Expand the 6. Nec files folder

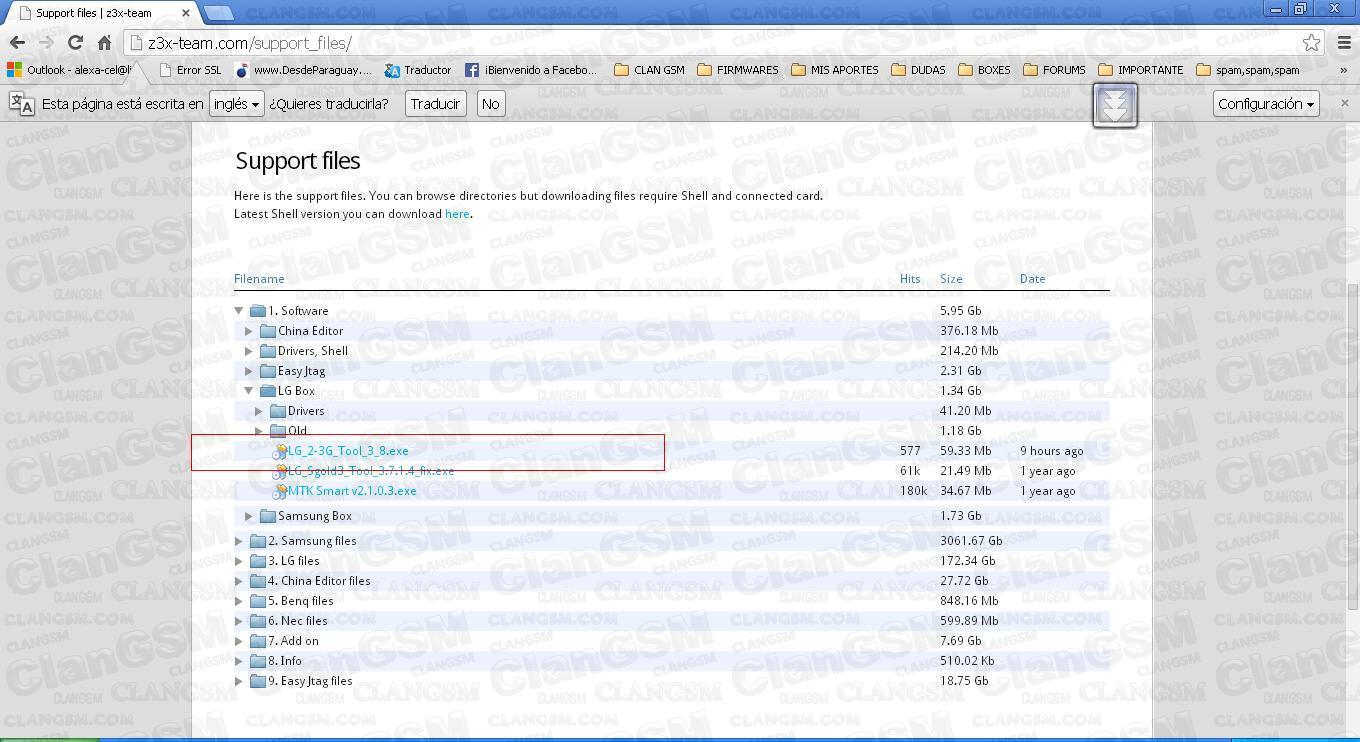coord(239,621)
